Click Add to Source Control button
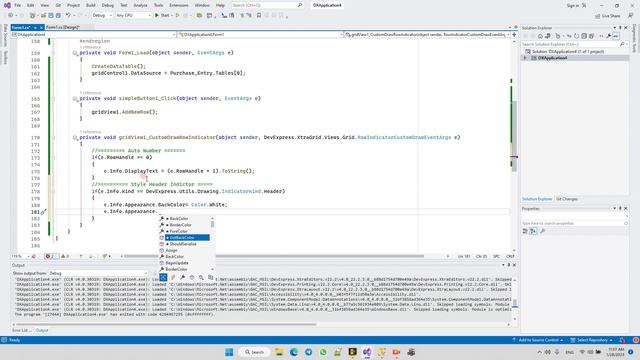 (538, 340)
